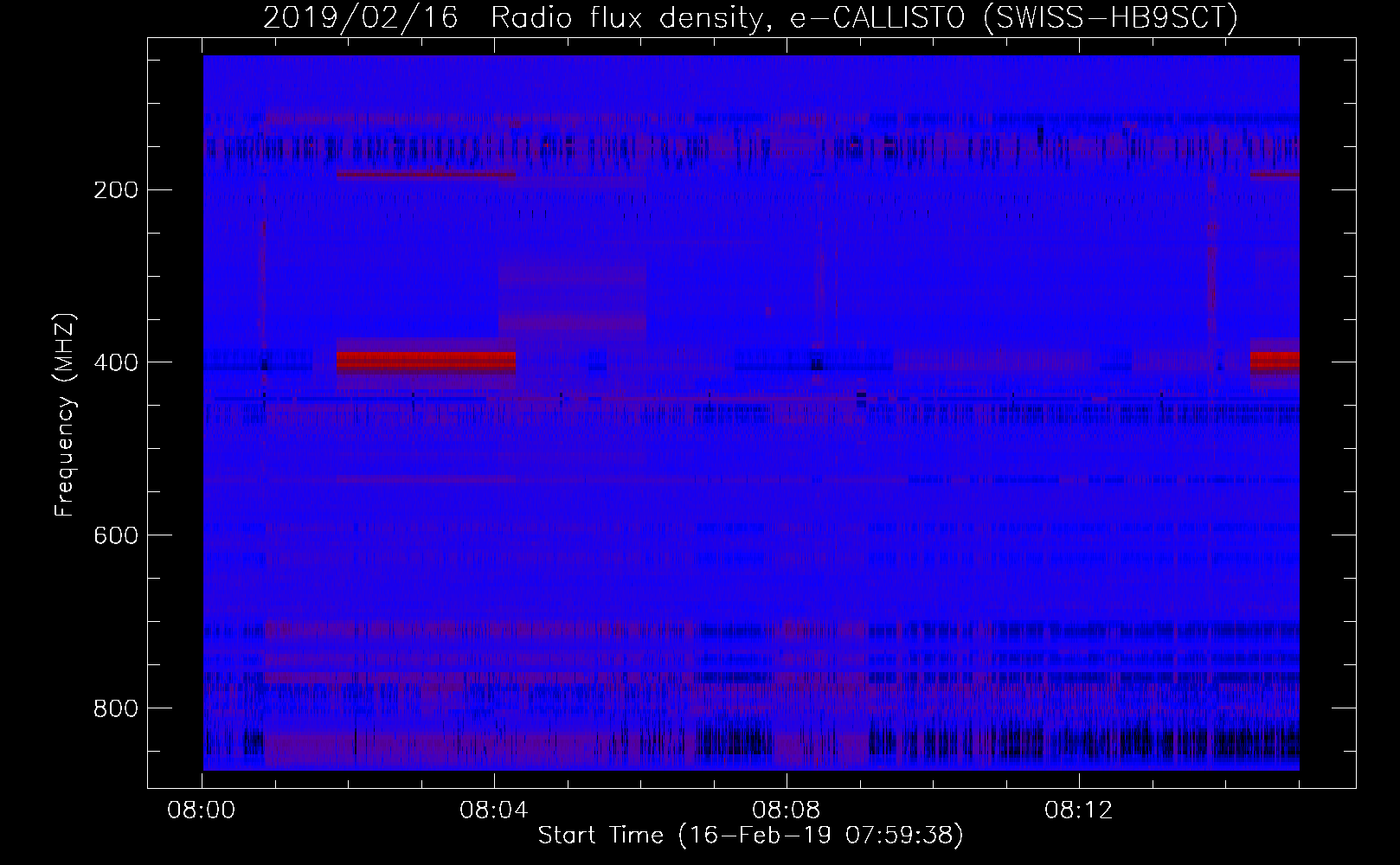Click the 08:00 time tick label
Screen dimensions: 1400x865
pyautogui.click(x=202, y=811)
